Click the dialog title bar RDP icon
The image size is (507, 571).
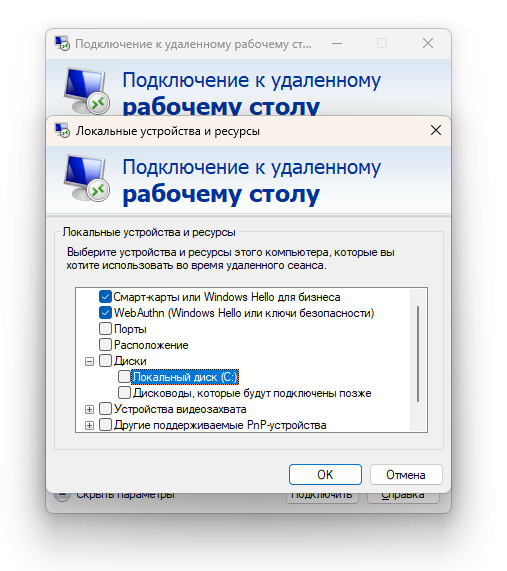[62, 130]
